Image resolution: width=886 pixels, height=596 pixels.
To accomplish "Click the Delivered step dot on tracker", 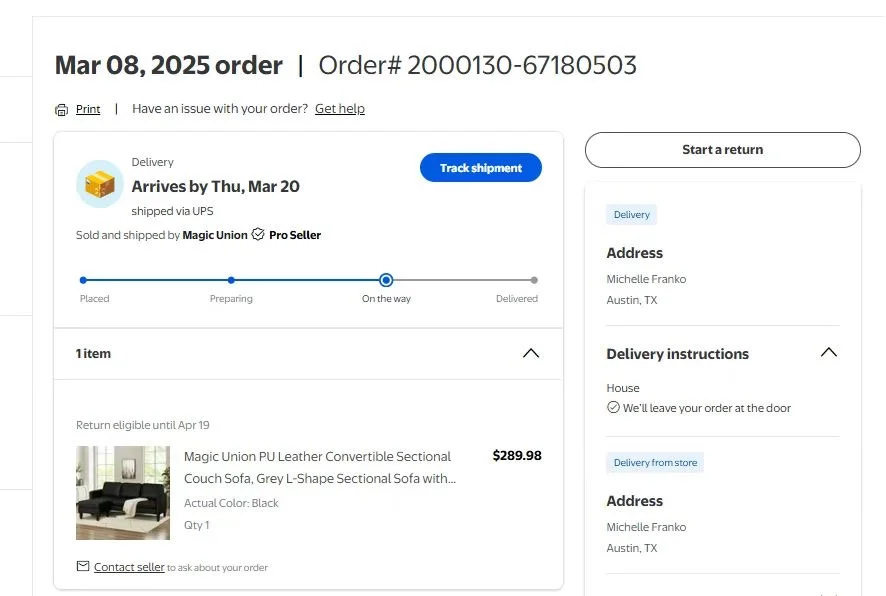I will pos(534,281).
